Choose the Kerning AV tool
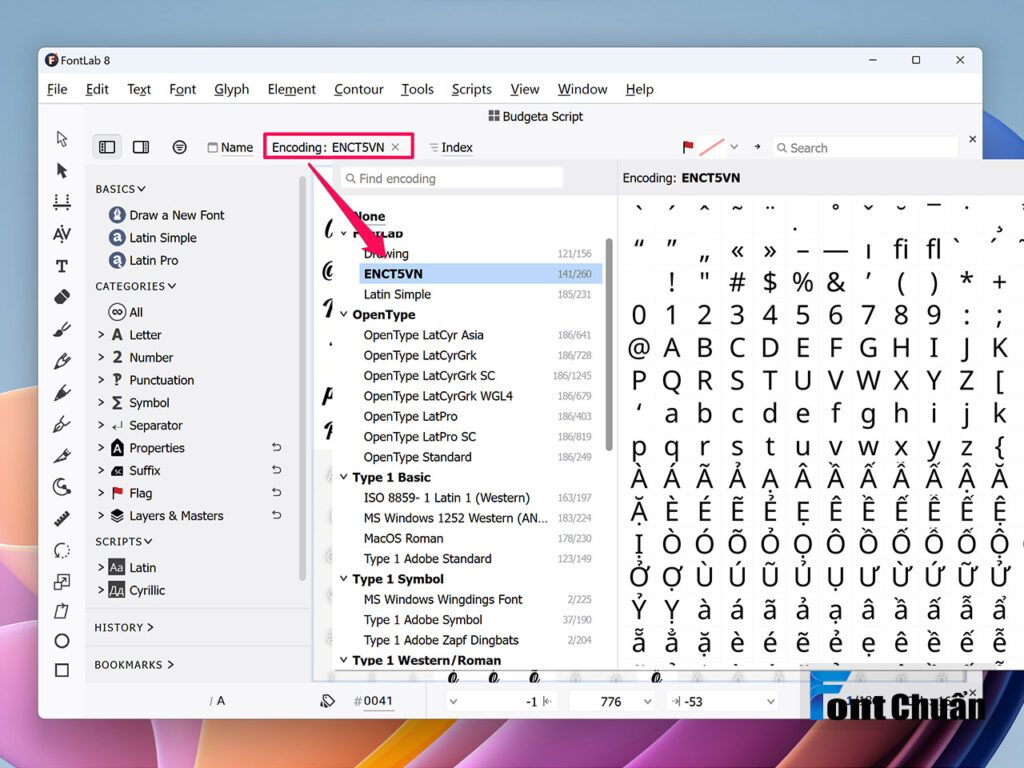 pos(62,234)
